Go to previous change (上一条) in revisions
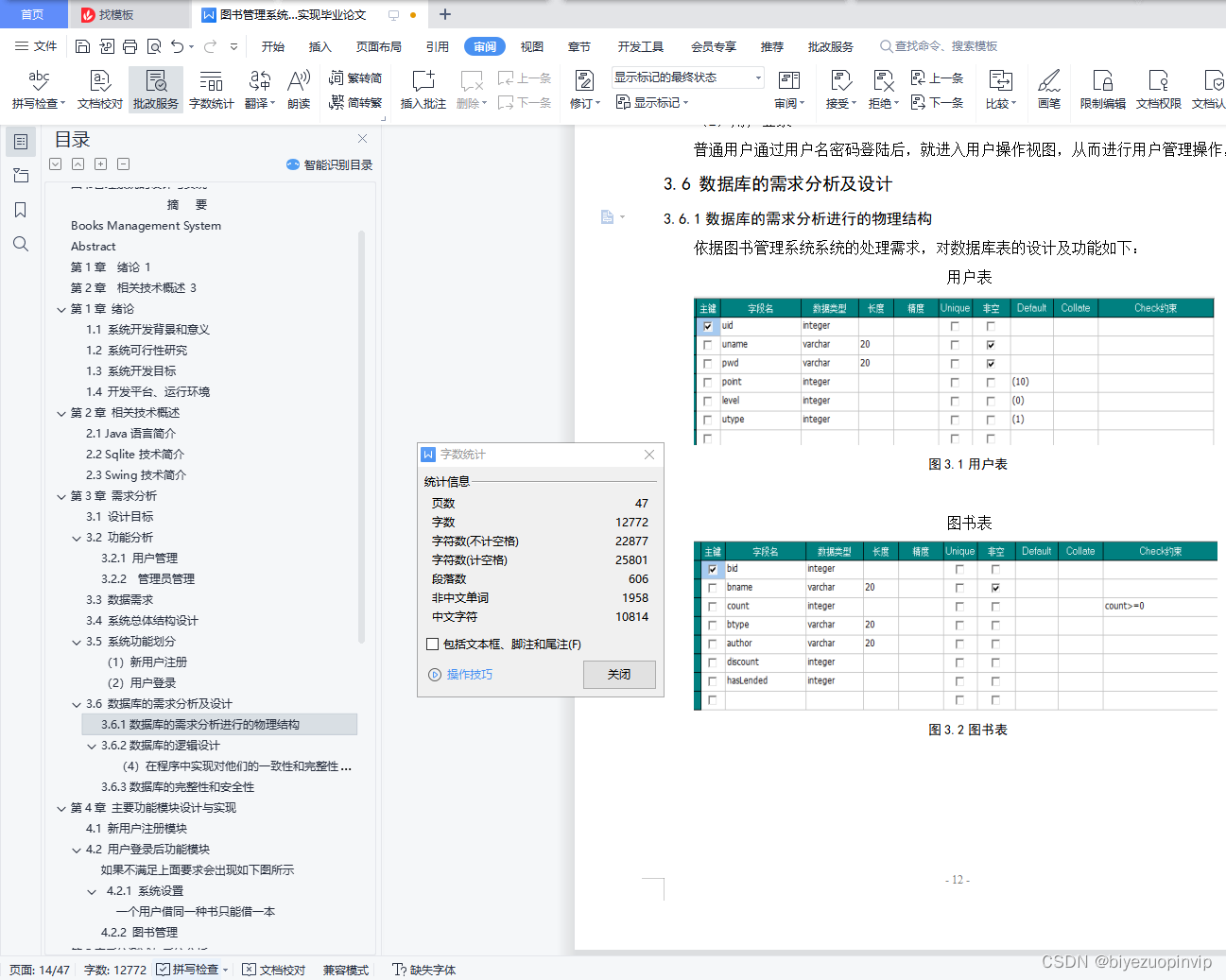1226x980 pixels. tap(937, 78)
